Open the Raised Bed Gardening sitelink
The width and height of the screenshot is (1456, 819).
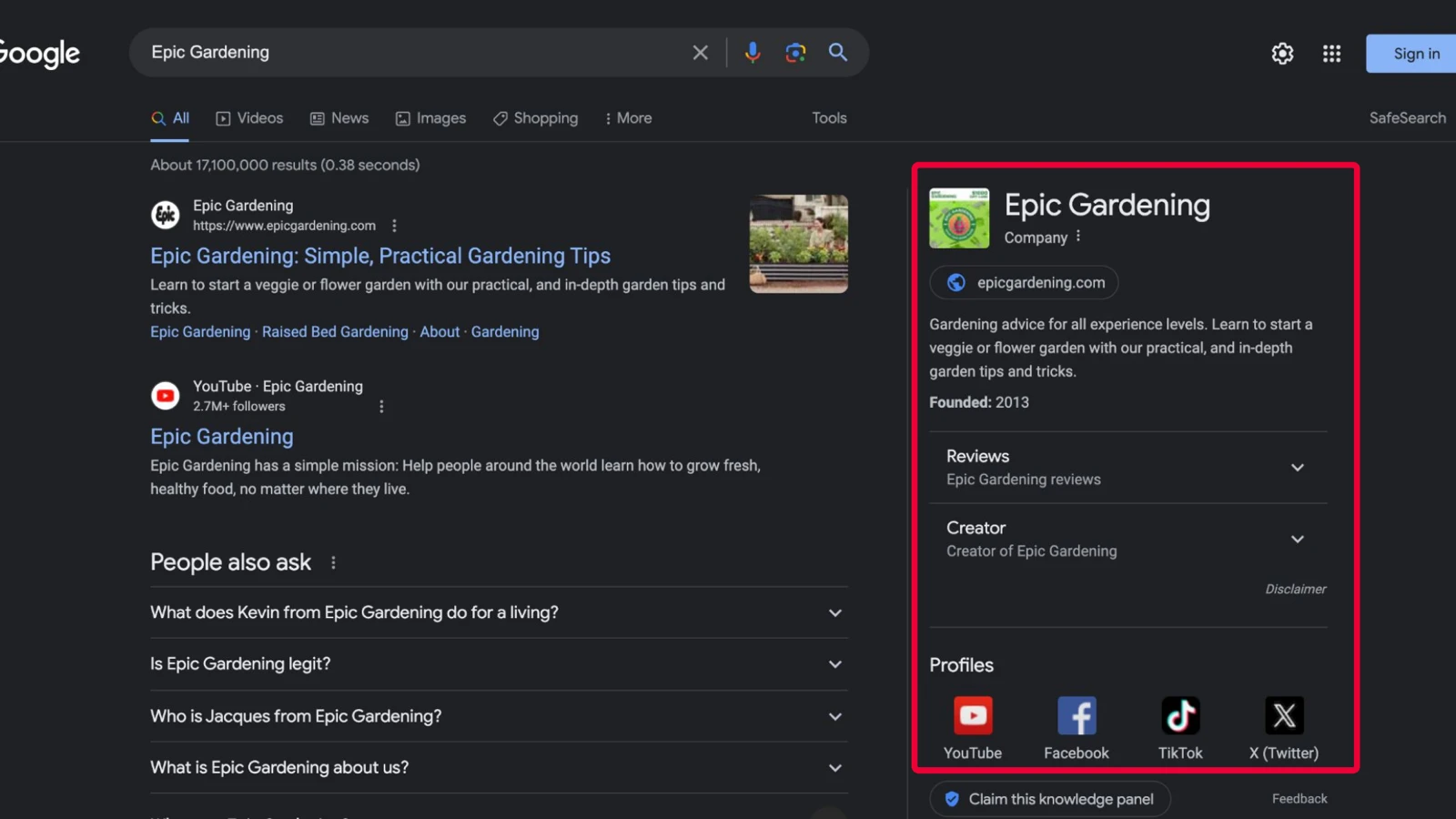[335, 332]
